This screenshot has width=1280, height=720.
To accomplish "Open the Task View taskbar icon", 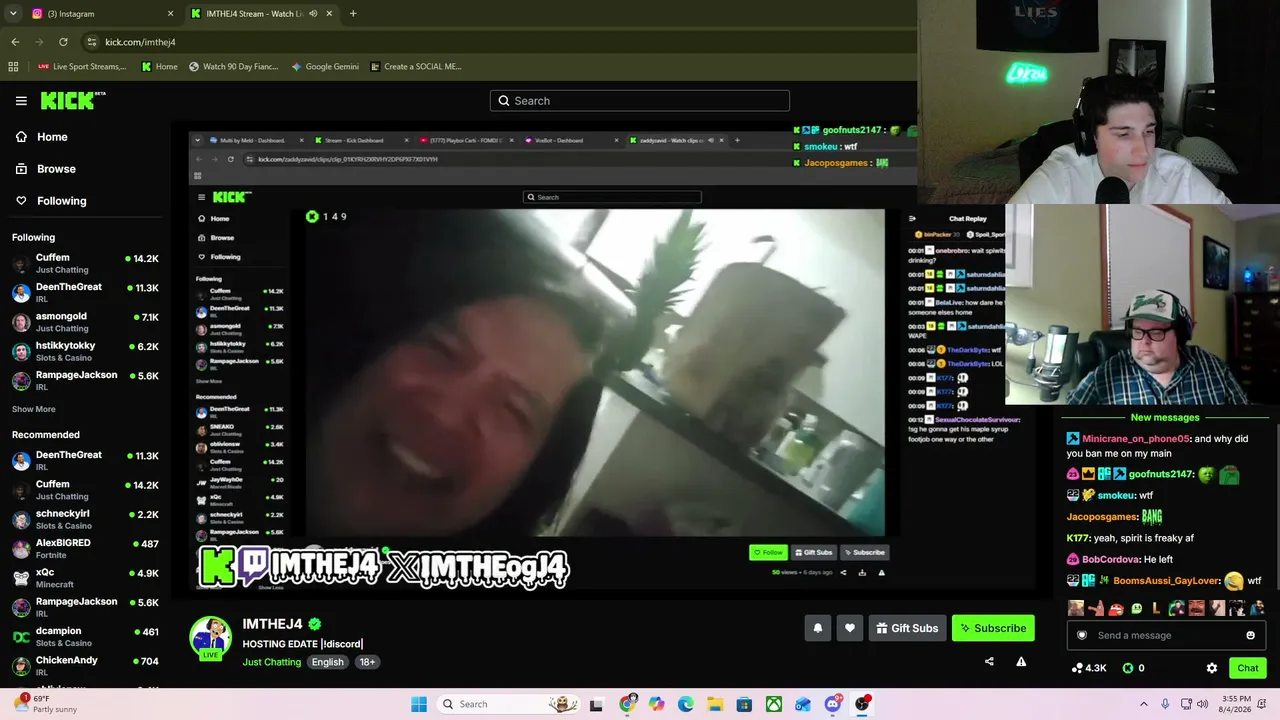I will (597, 704).
